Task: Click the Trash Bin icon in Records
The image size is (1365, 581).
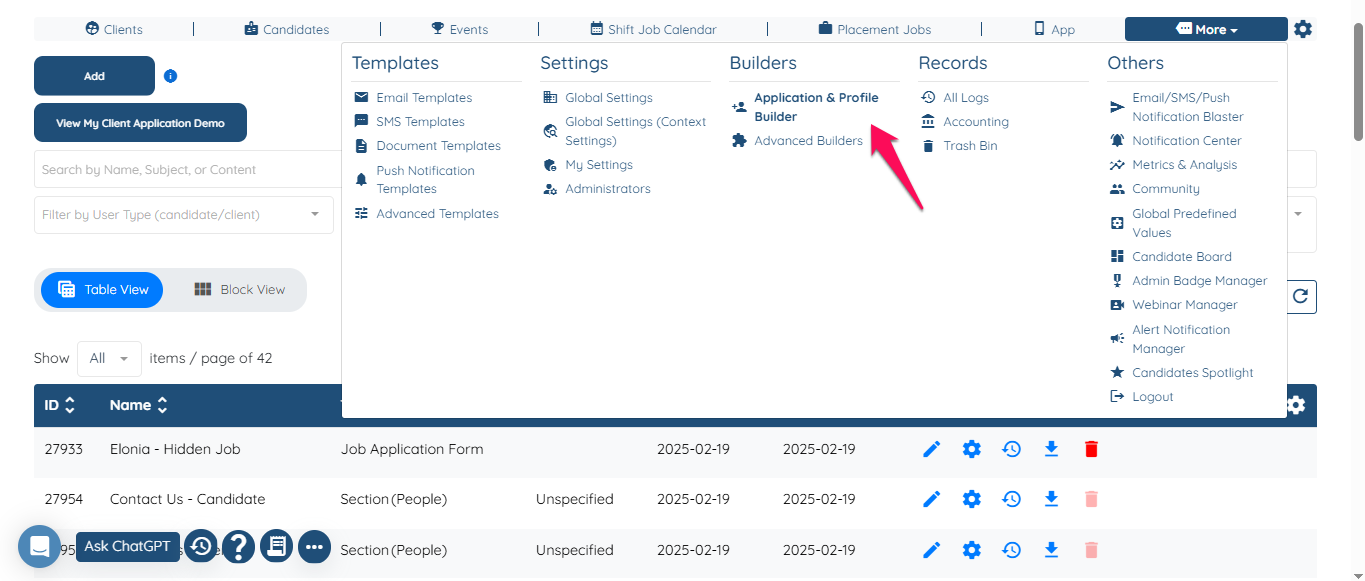Action: (x=928, y=146)
